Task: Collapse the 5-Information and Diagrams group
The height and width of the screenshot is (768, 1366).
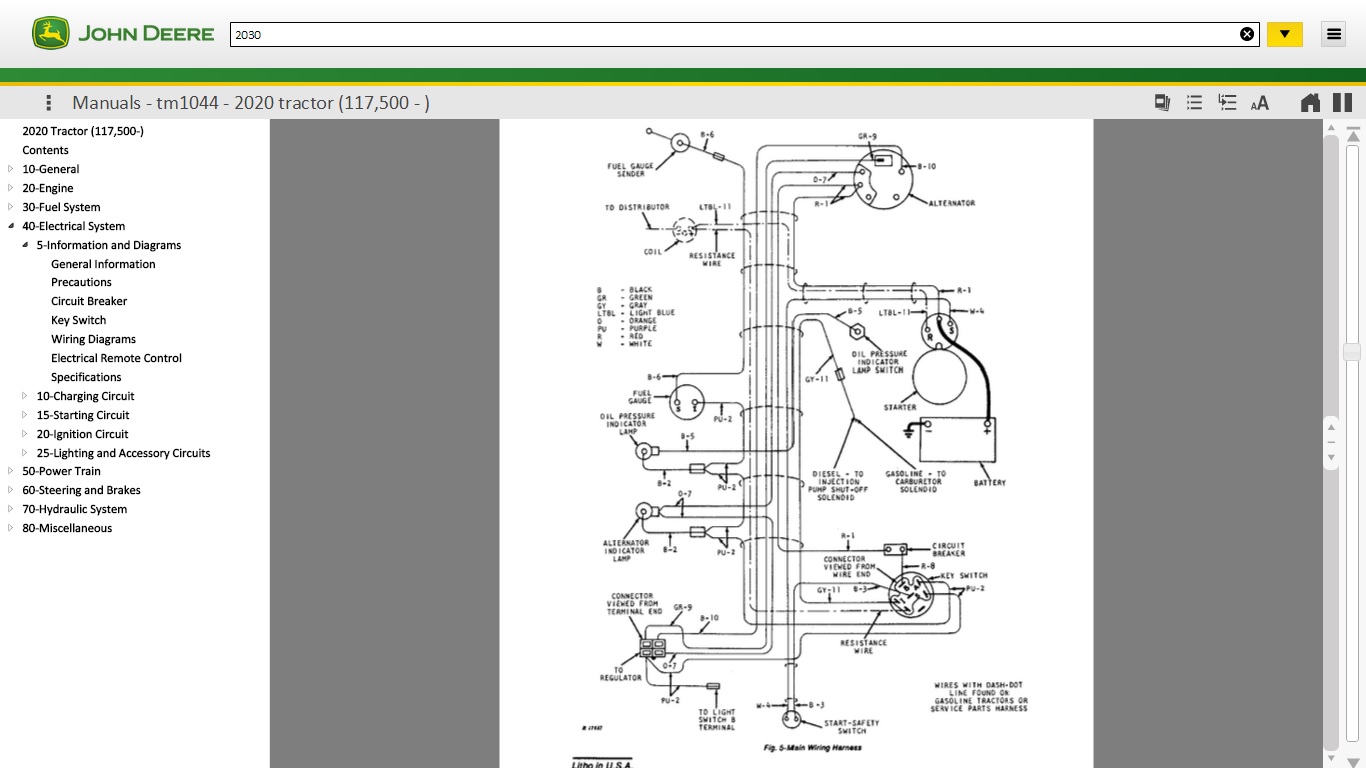Action: coord(25,245)
